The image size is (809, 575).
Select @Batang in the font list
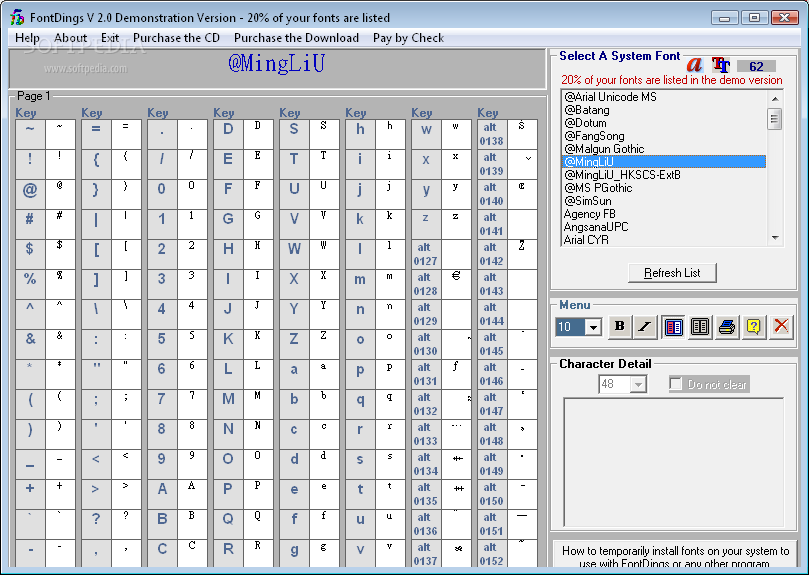click(x=664, y=110)
